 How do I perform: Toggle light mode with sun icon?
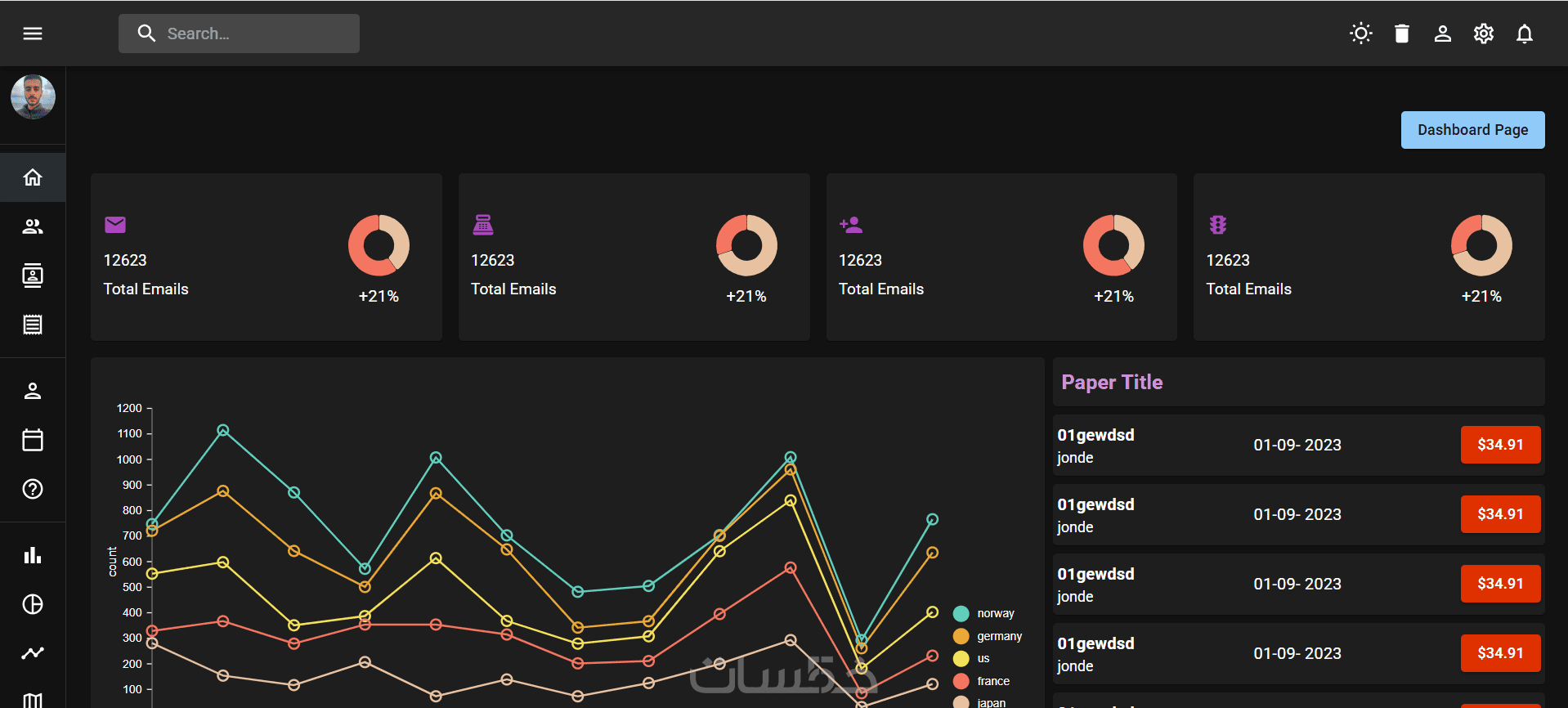pos(1361,34)
